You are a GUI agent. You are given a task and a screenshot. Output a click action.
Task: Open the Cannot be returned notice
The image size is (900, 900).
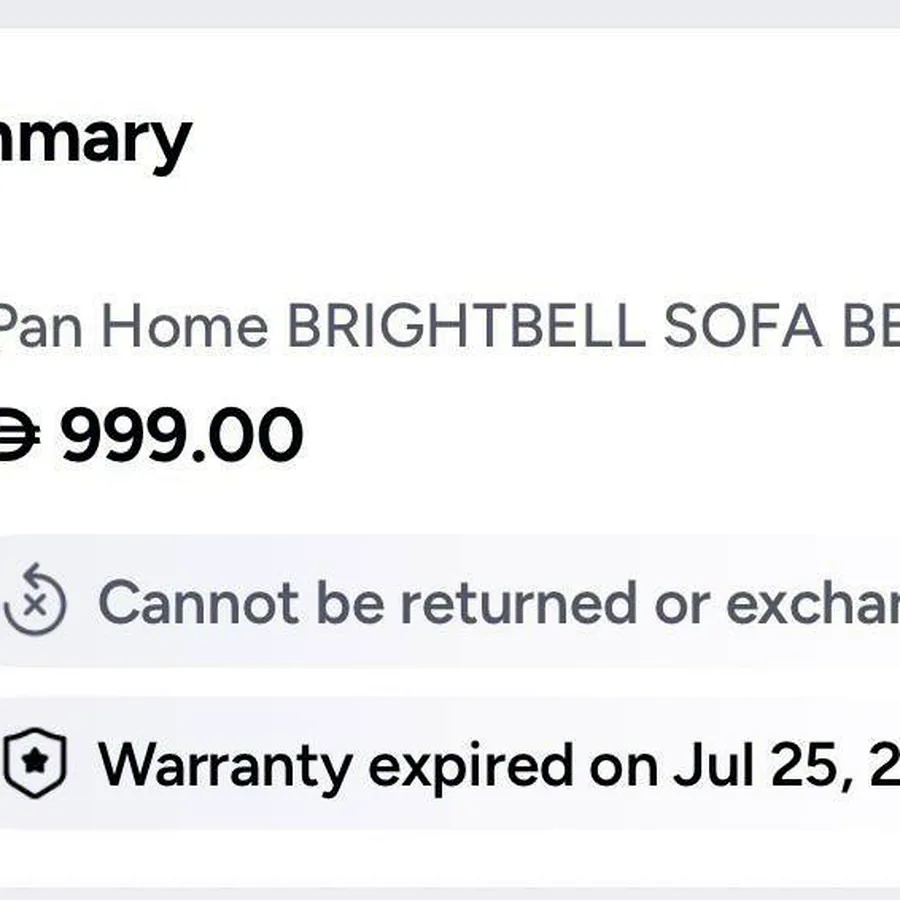pos(450,600)
